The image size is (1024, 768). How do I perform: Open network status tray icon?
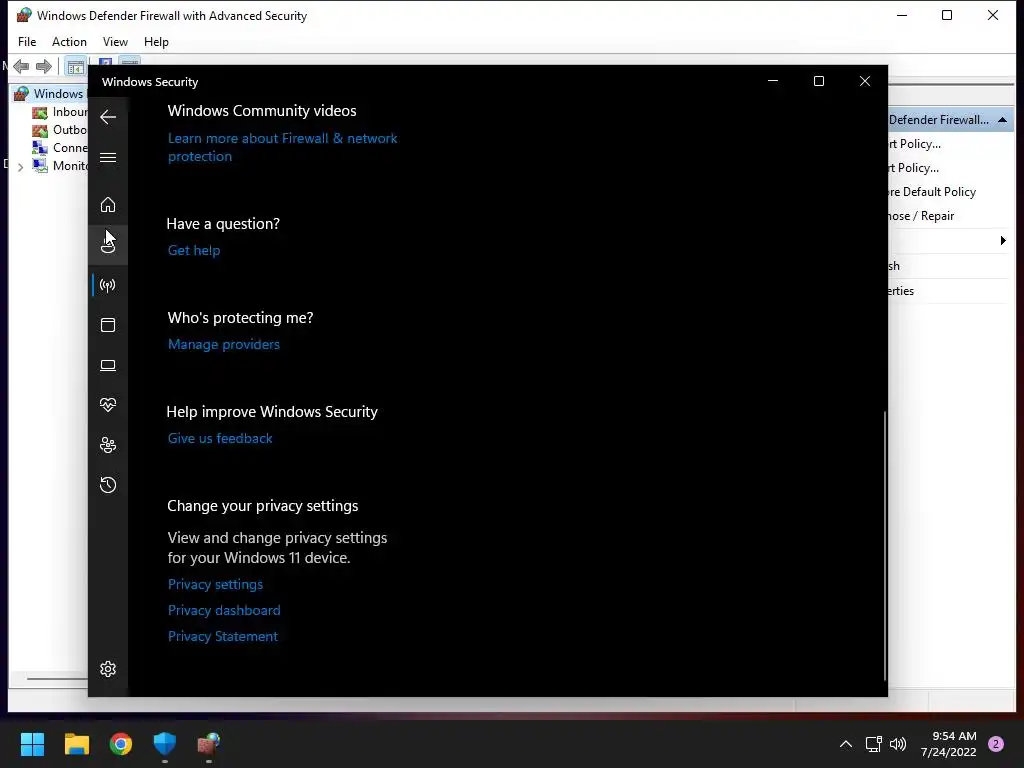point(873,744)
